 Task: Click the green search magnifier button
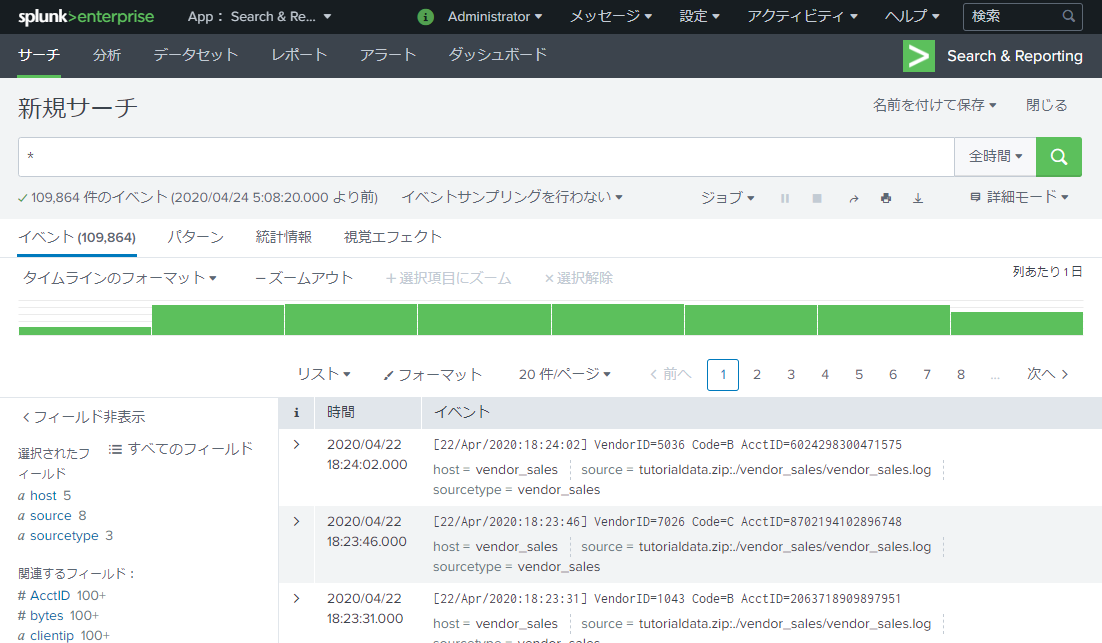pos(1059,157)
